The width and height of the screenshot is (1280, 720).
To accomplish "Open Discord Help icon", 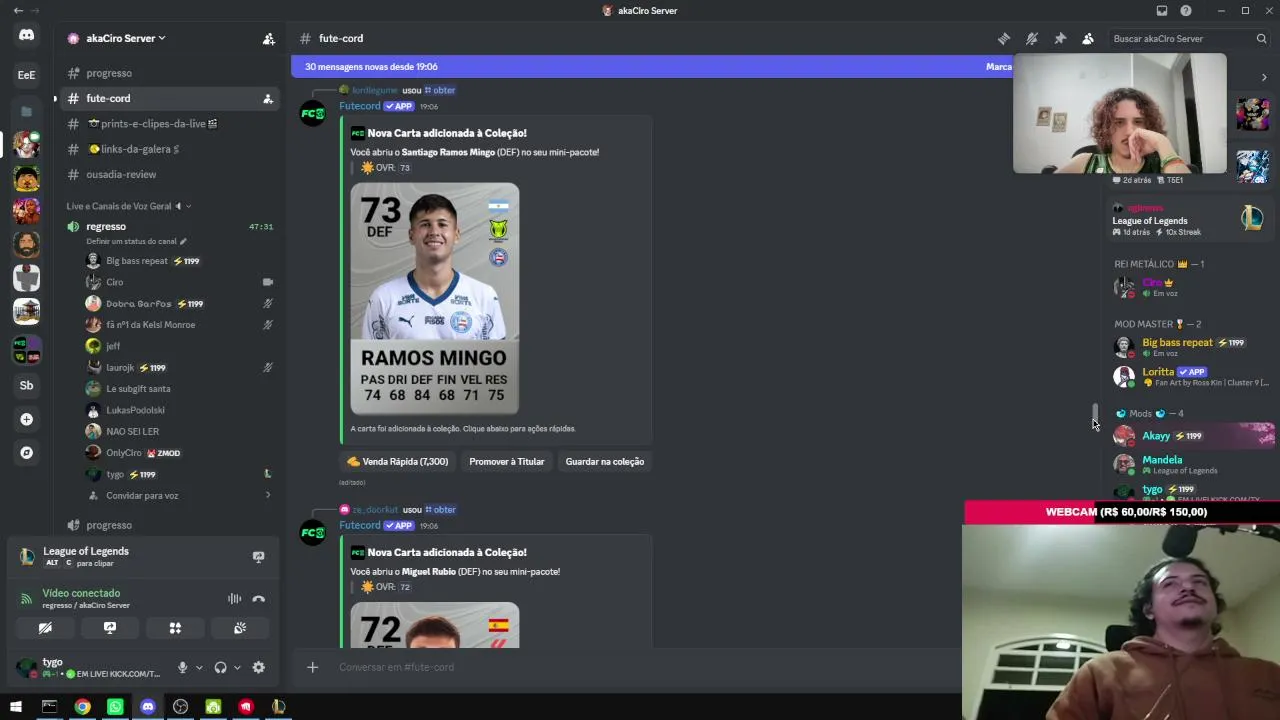I will coord(1186,11).
